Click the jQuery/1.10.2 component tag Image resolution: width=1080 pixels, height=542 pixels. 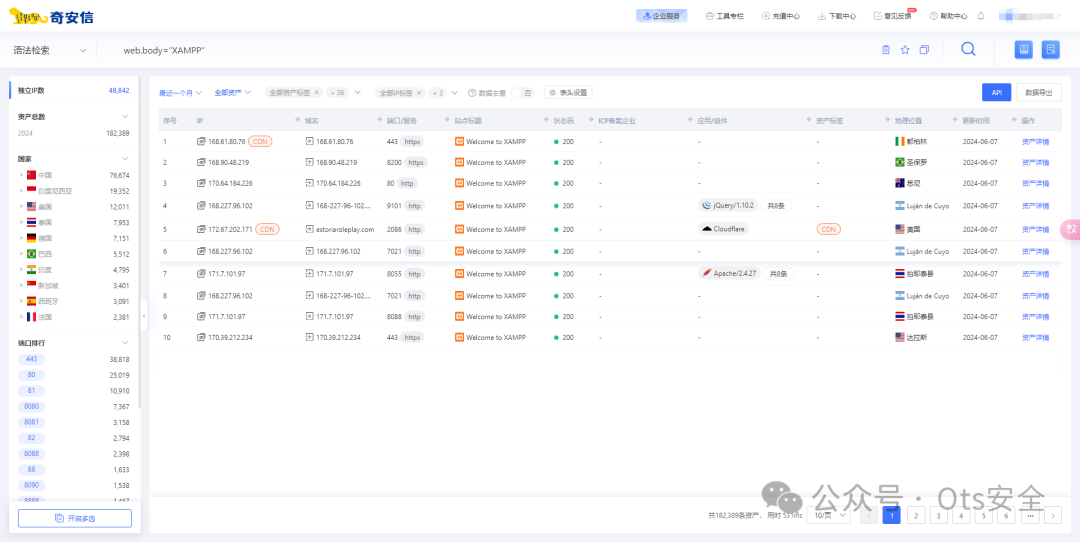729,205
